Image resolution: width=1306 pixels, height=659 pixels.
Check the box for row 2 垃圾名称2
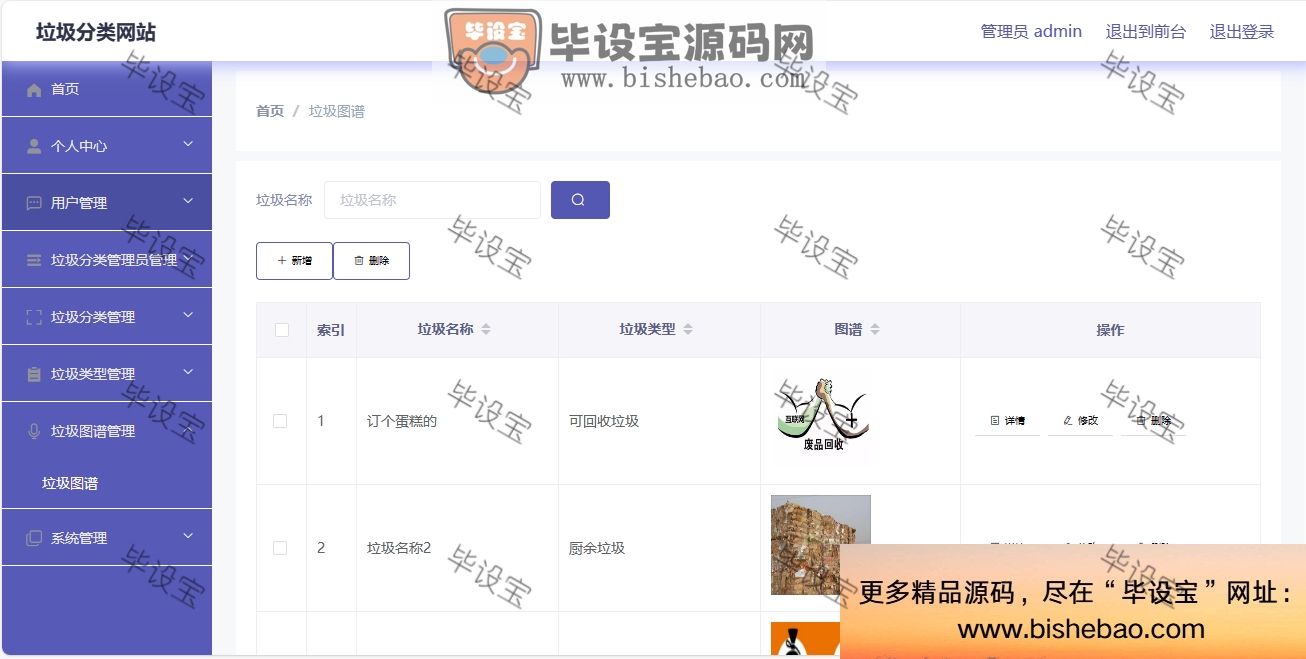point(280,548)
